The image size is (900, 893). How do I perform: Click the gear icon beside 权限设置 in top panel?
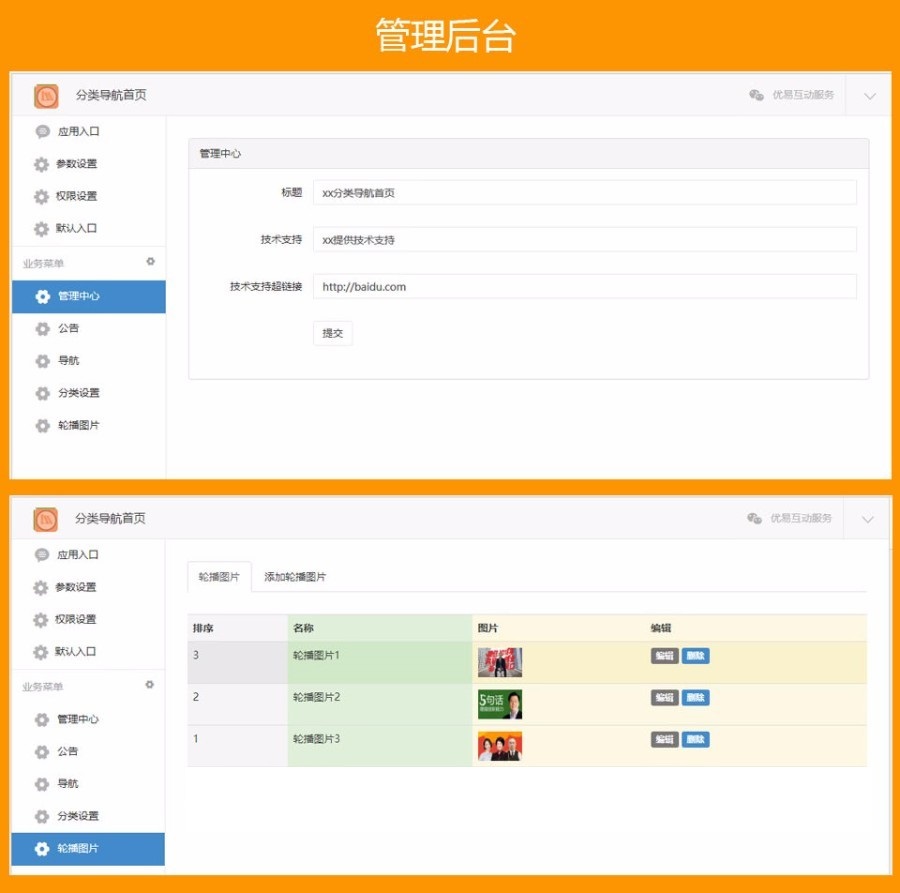click(41, 196)
